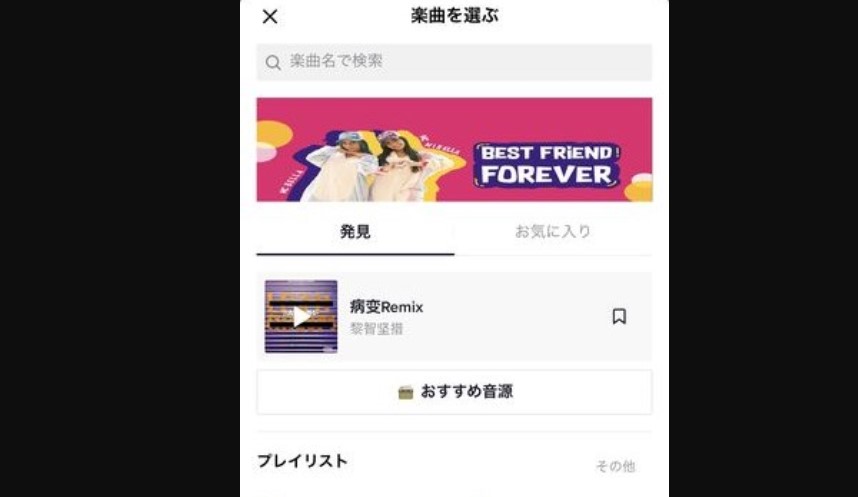Play the 病変Remix preview via play triangle

pyautogui.click(x=300, y=316)
